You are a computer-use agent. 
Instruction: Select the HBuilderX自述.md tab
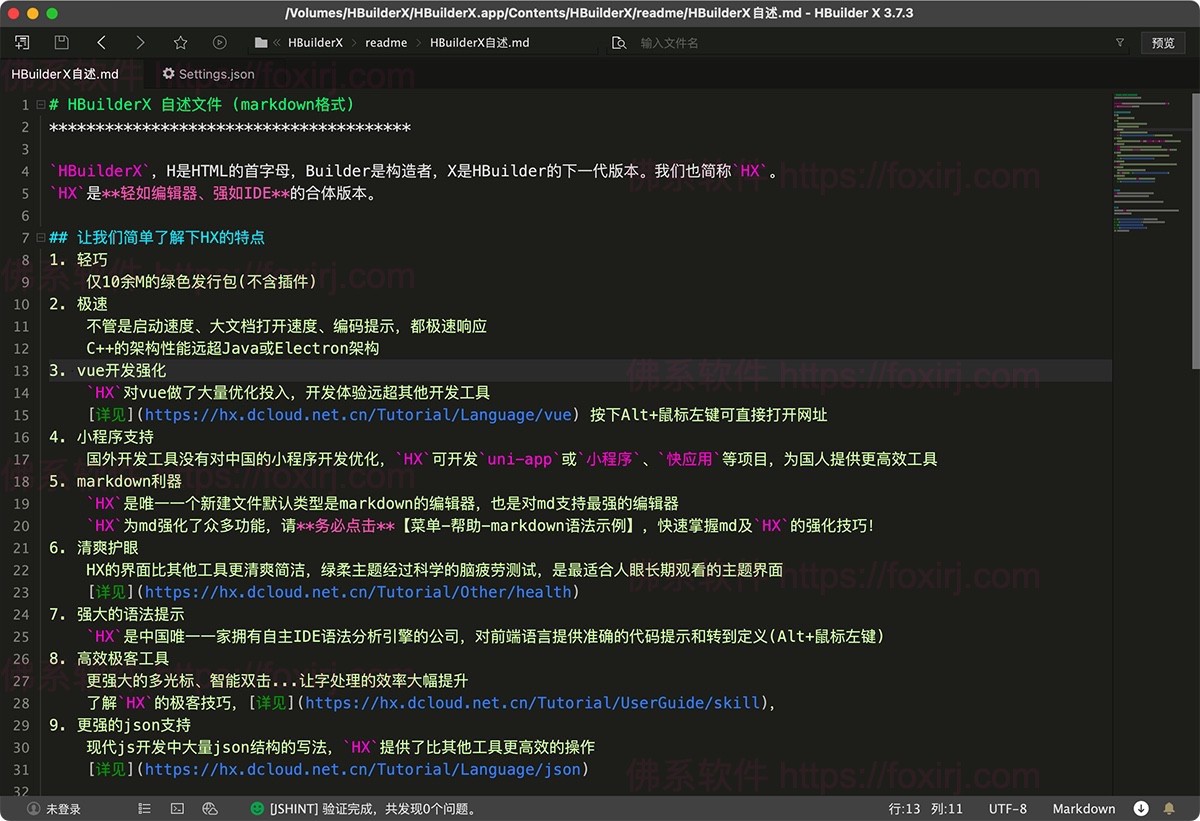pos(65,74)
